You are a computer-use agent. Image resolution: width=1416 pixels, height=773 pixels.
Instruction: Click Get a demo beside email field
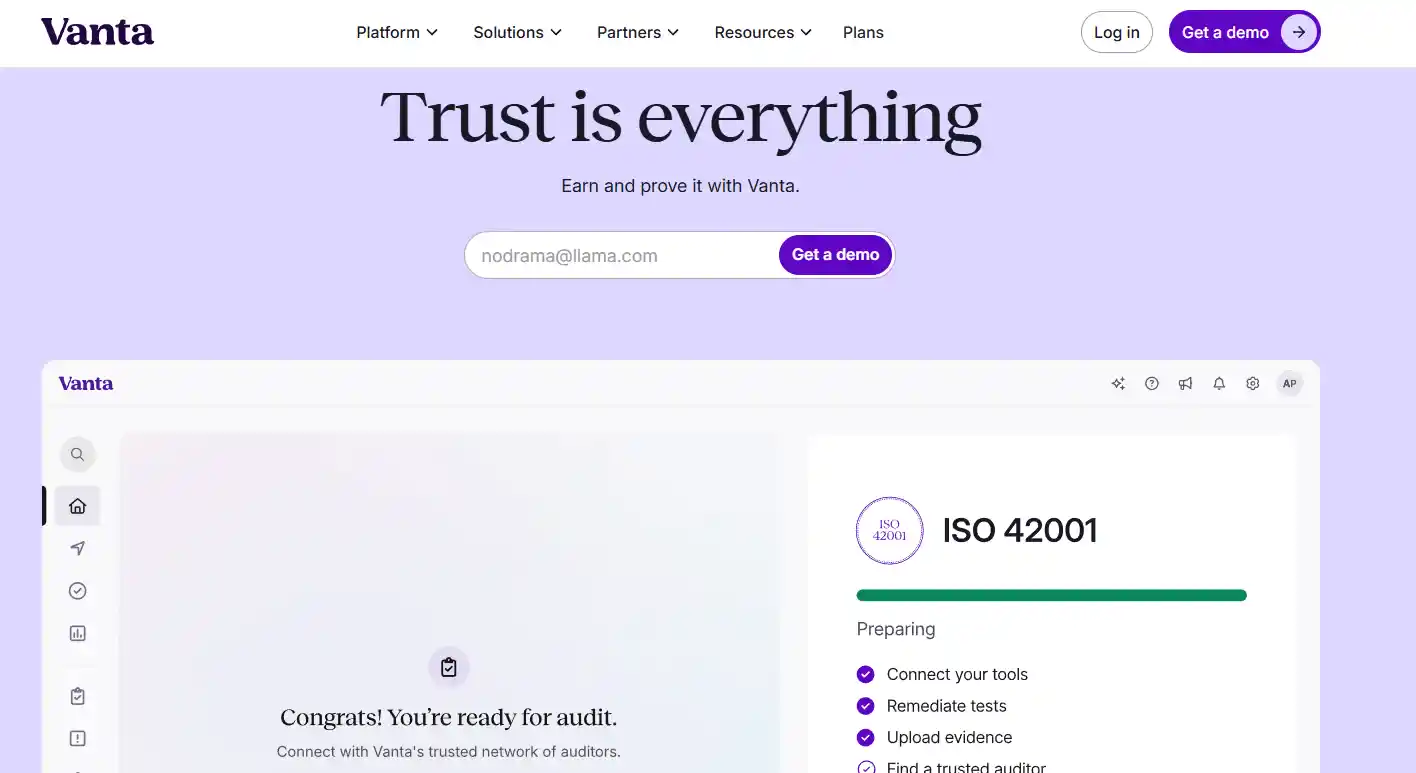(x=835, y=255)
